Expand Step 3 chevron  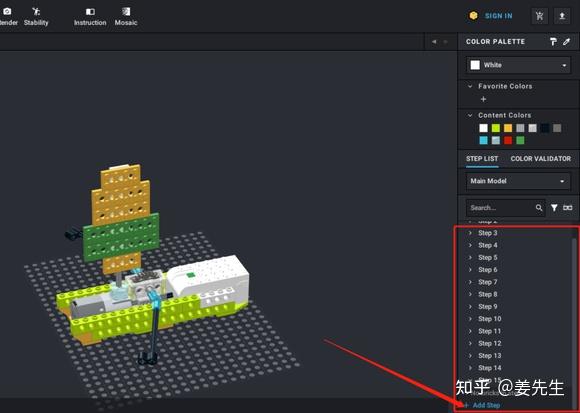[x=470, y=233]
